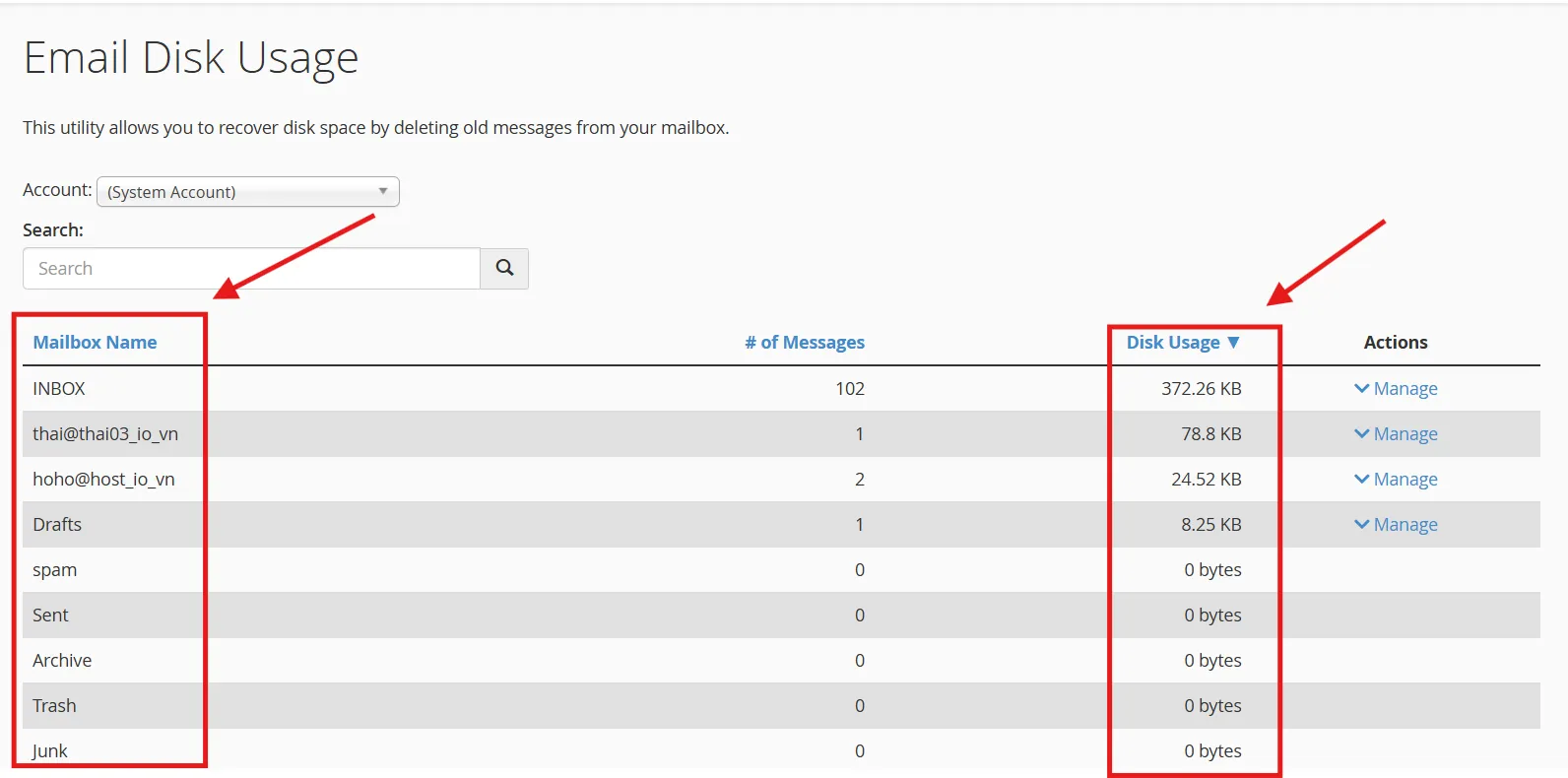The image size is (1568, 778).
Task: Open Manage for hoho@host_io_vn mailbox
Action: click(1396, 479)
